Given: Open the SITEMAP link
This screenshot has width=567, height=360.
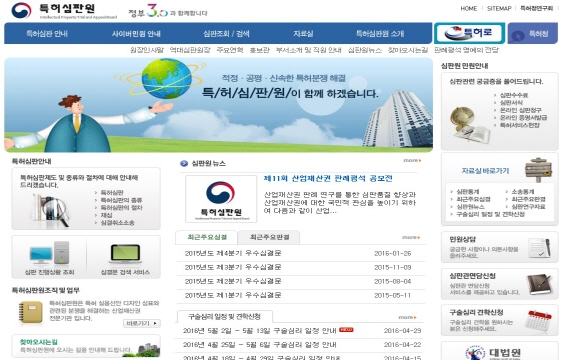Looking at the screenshot, I should click(x=499, y=8).
